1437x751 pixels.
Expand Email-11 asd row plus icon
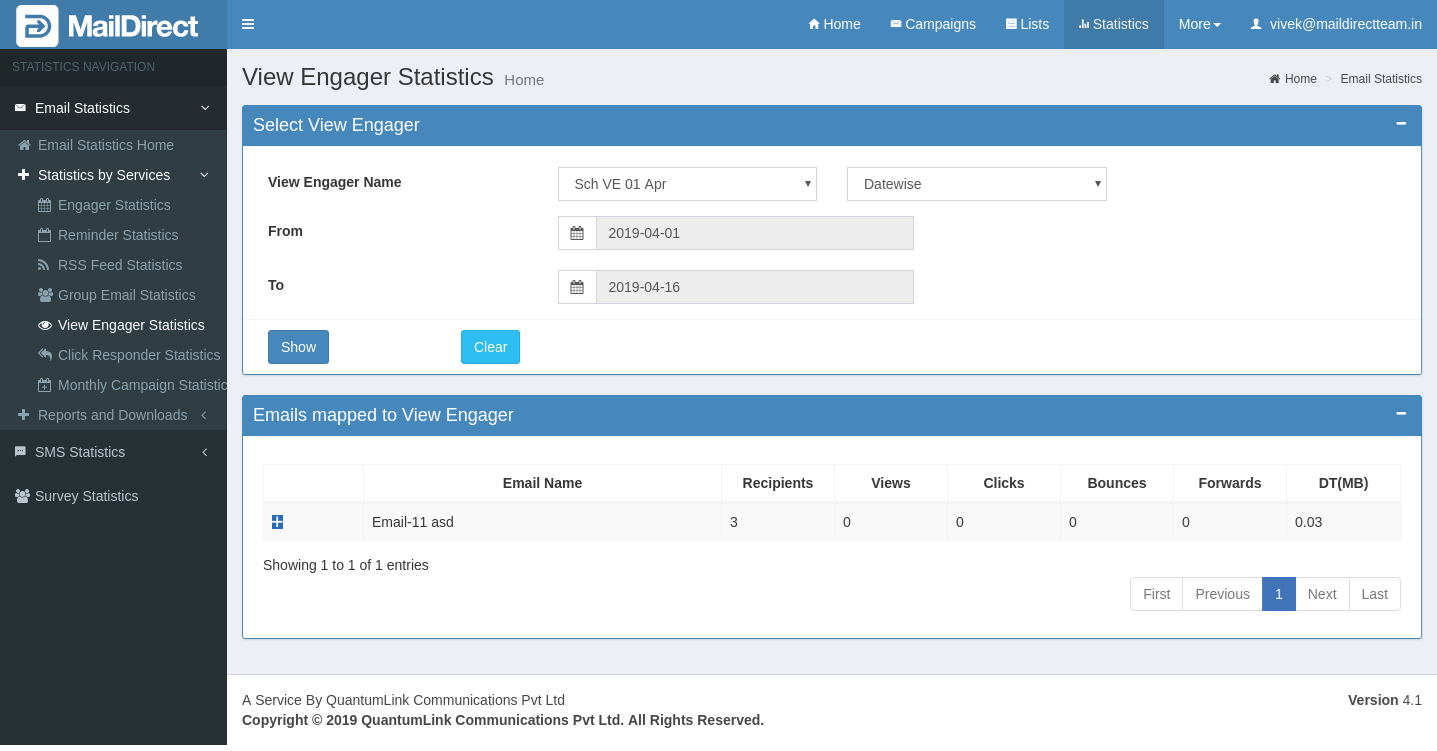coord(277,522)
